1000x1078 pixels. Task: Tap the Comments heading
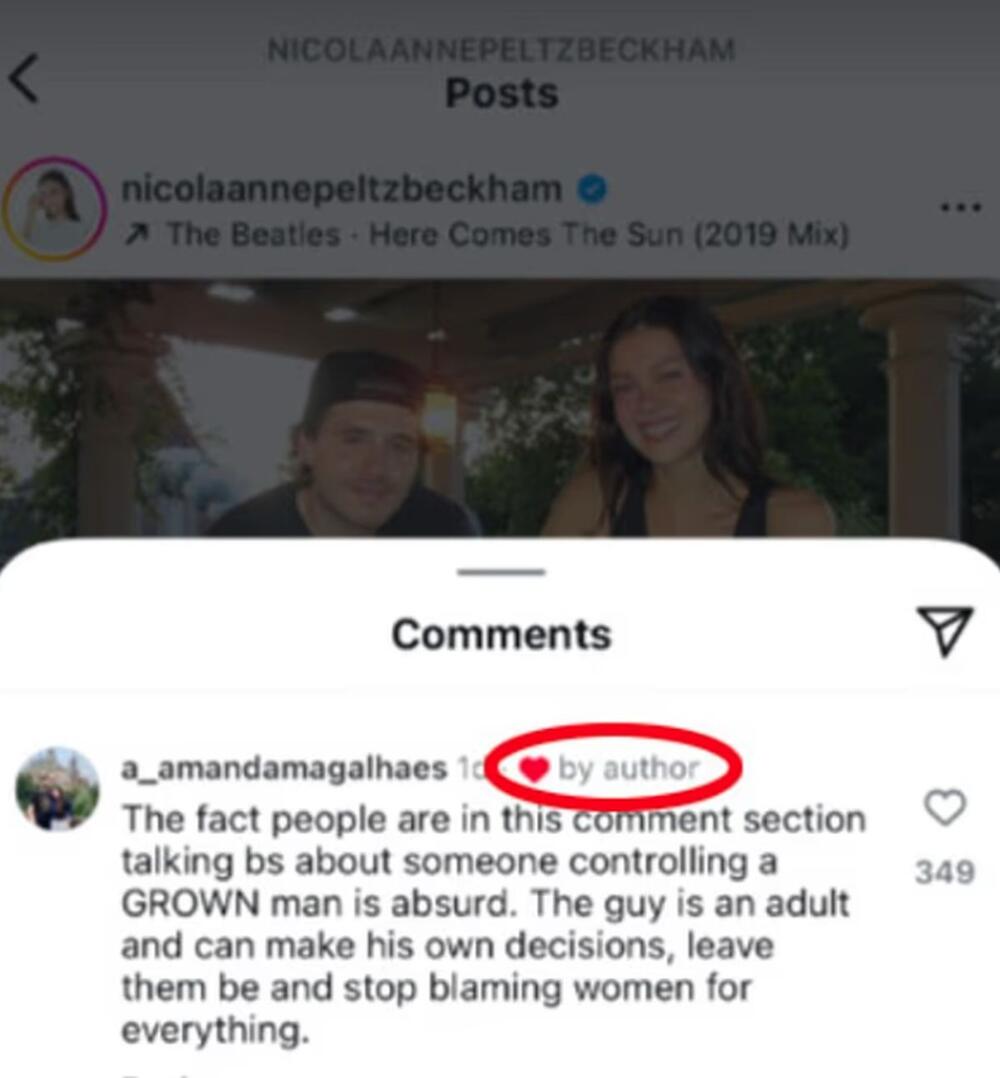pyautogui.click(x=501, y=634)
